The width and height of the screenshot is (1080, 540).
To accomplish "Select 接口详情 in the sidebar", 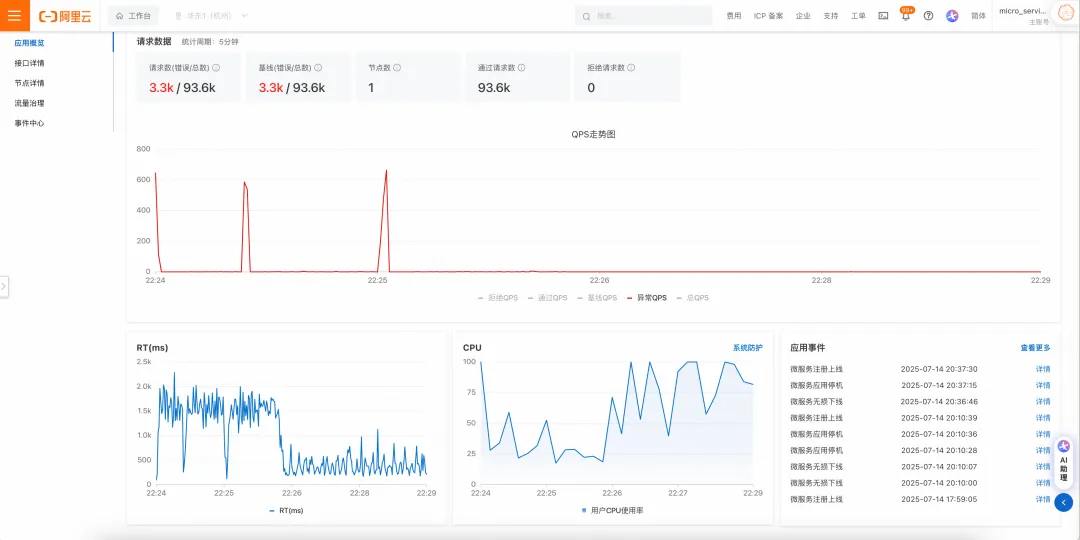I will 30,63.
